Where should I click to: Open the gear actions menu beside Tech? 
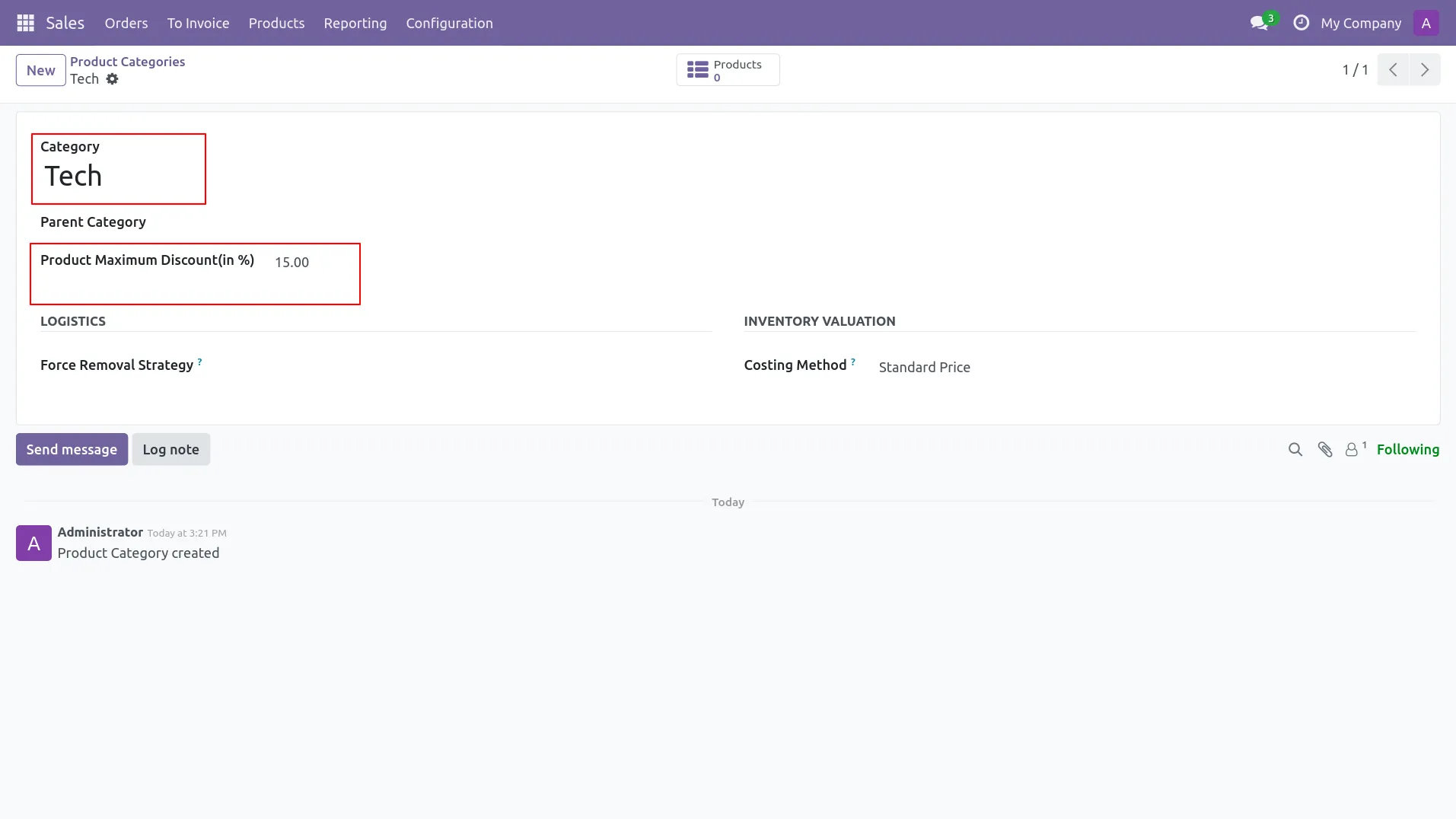tap(113, 79)
